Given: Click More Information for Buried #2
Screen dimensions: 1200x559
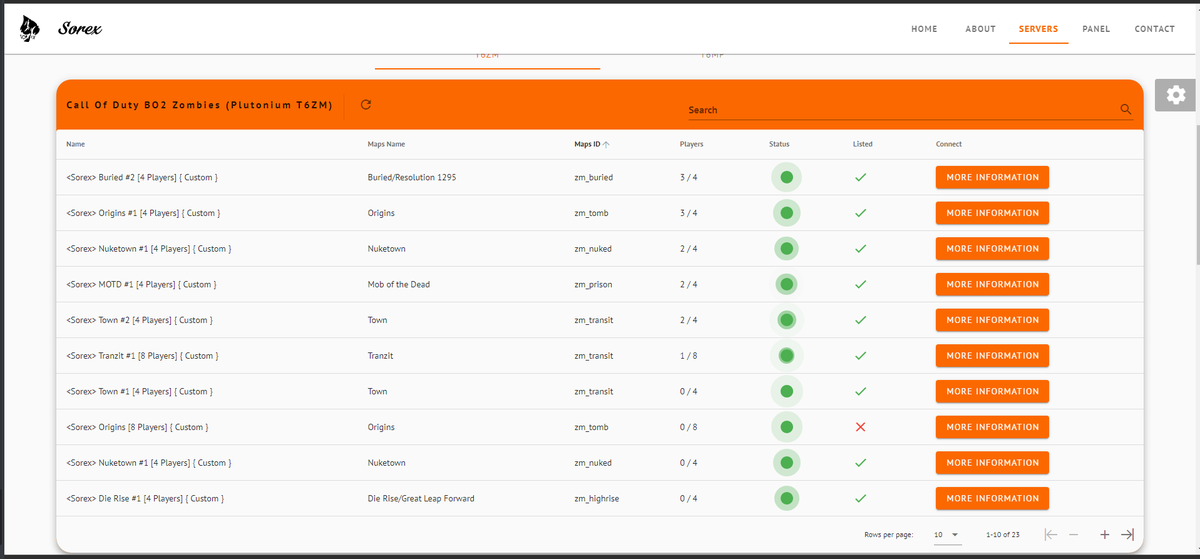Looking at the screenshot, I should coord(992,177).
